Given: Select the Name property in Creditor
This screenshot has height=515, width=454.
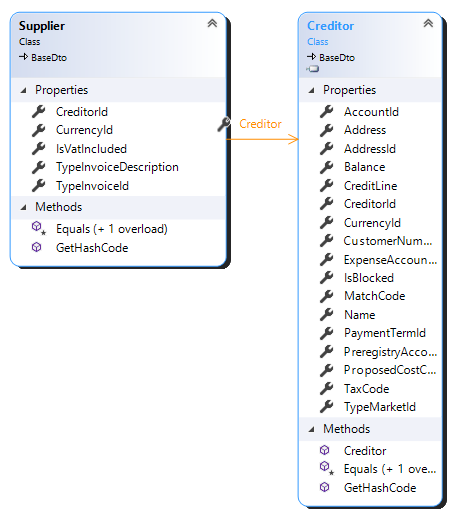Looking at the screenshot, I should point(360,315).
